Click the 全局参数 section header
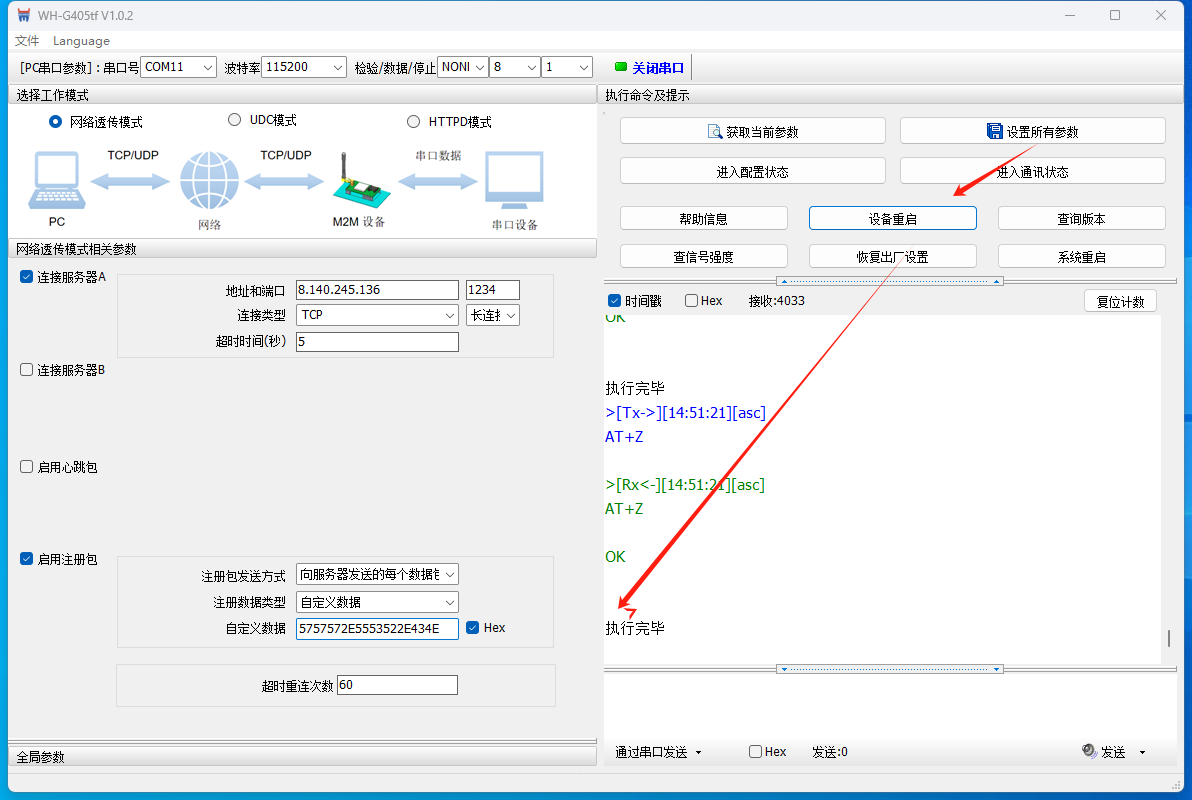 coord(302,757)
